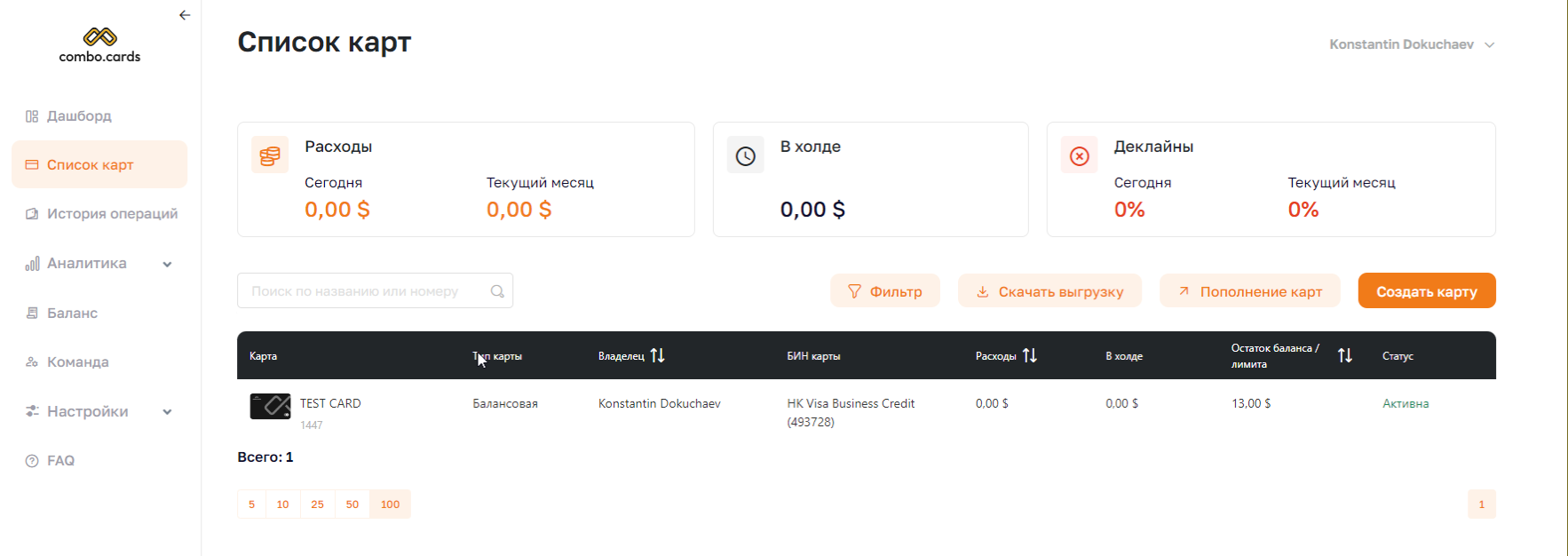Screen dimensions: 1568x556
Task: Click the Настройки sliders icon
Action: pyautogui.click(x=32, y=411)
